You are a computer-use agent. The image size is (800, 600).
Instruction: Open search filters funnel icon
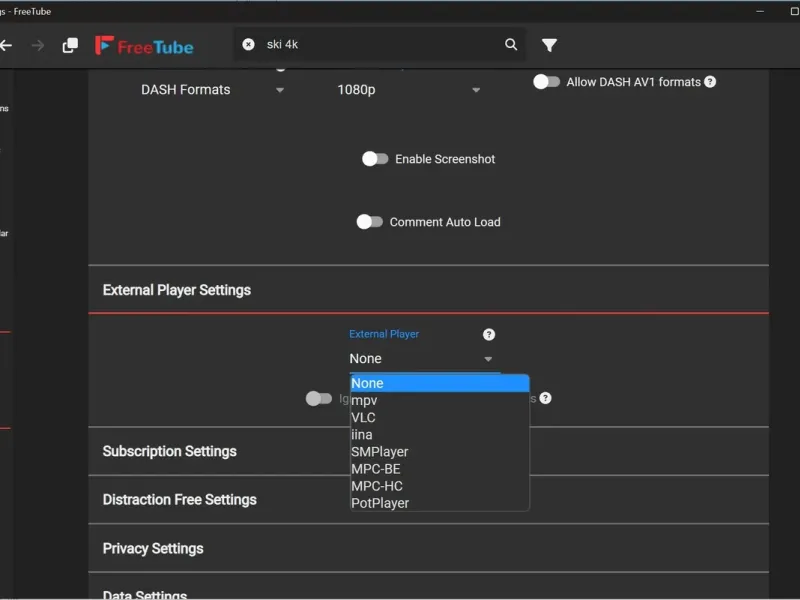click(x=549, y=45)
